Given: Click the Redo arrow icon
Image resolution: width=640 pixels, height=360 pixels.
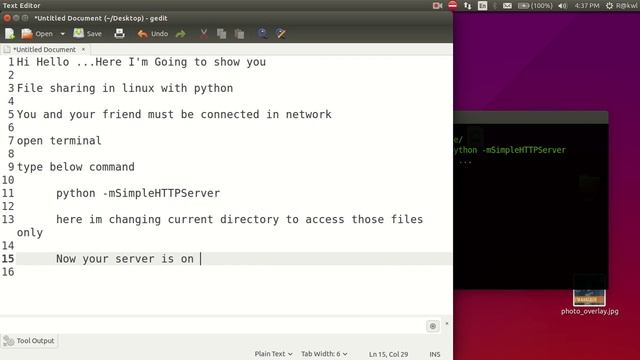Looking at the screenshot, I should click(181, 34).
